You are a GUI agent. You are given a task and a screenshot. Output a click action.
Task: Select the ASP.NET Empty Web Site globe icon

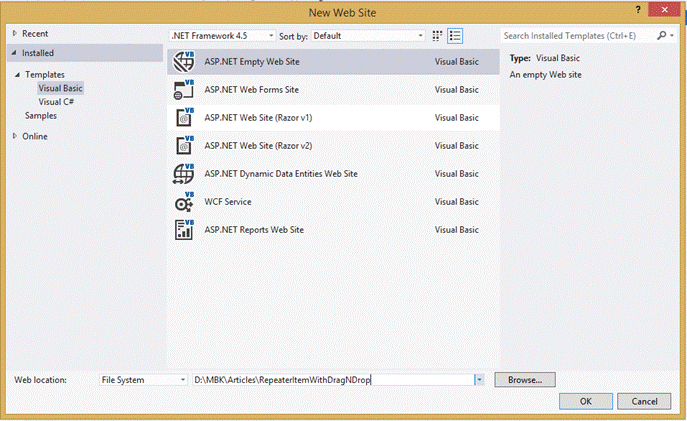184,61
